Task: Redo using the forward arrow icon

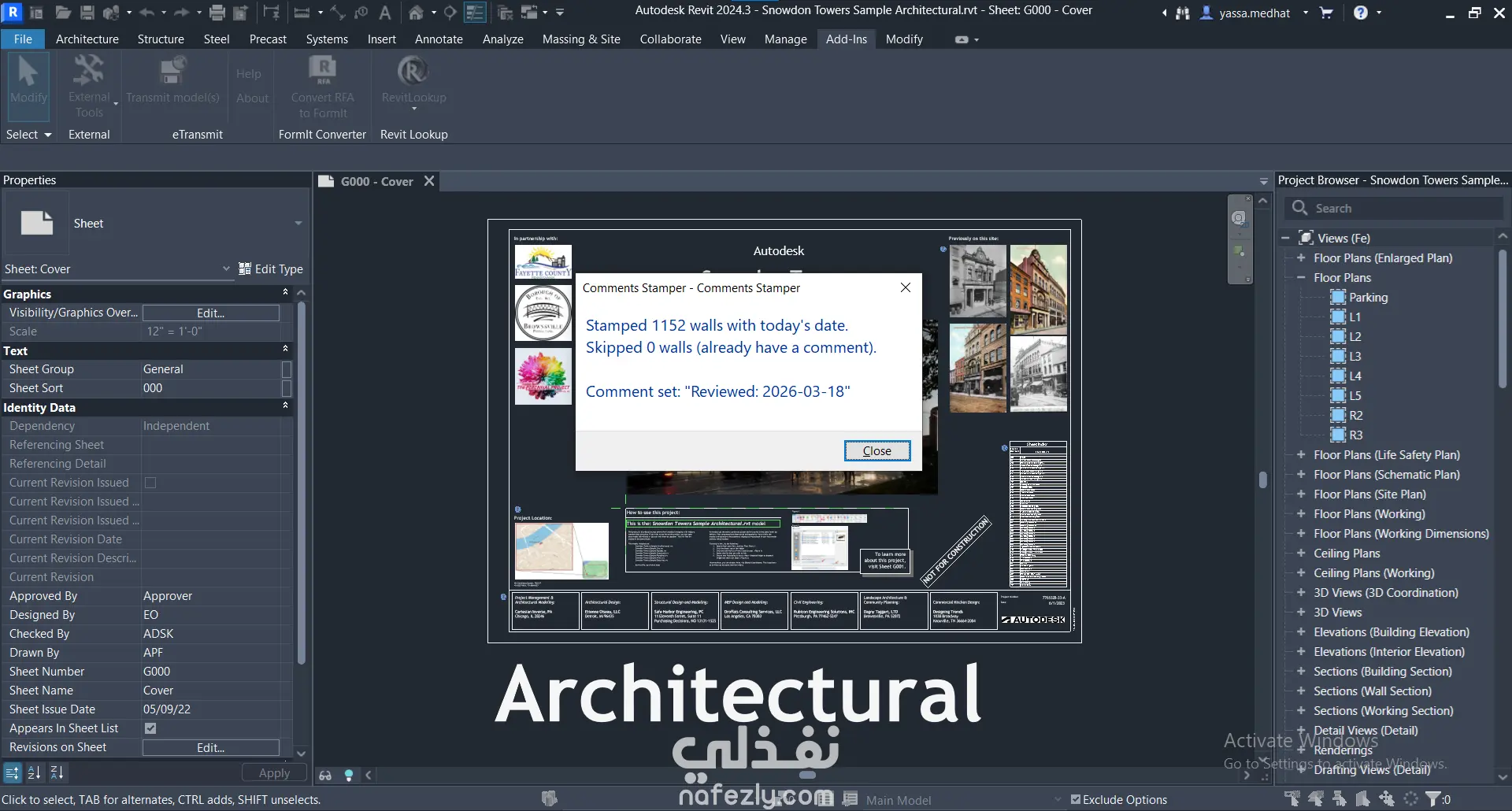Action: pos(181,13)
